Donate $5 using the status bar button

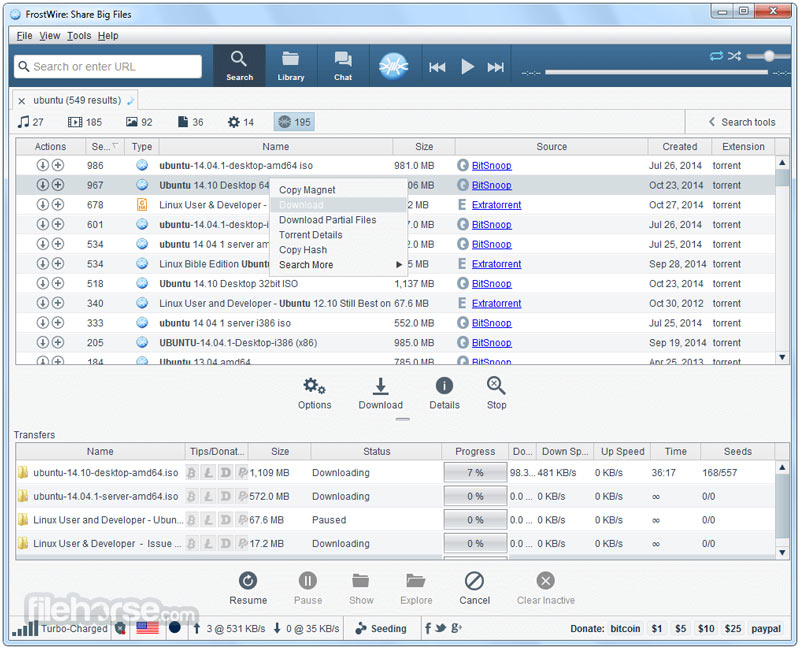click(x=681, y=628)
